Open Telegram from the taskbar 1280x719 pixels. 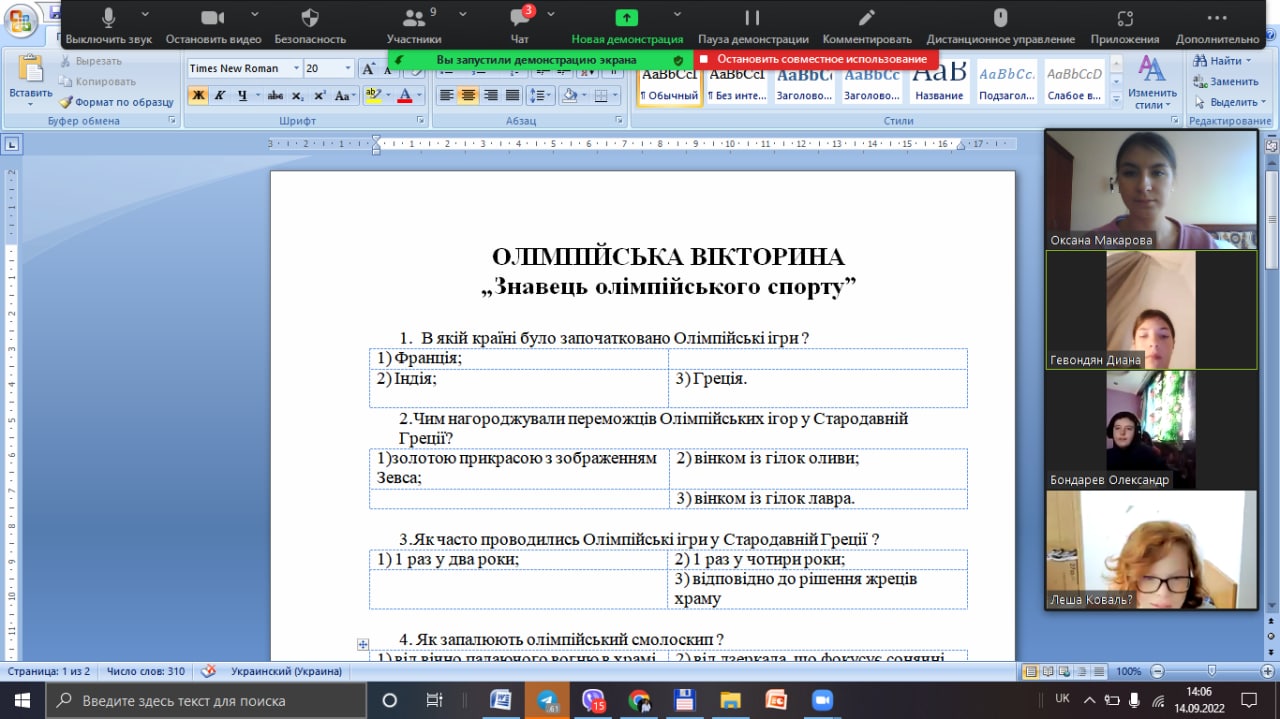[547, 700]
